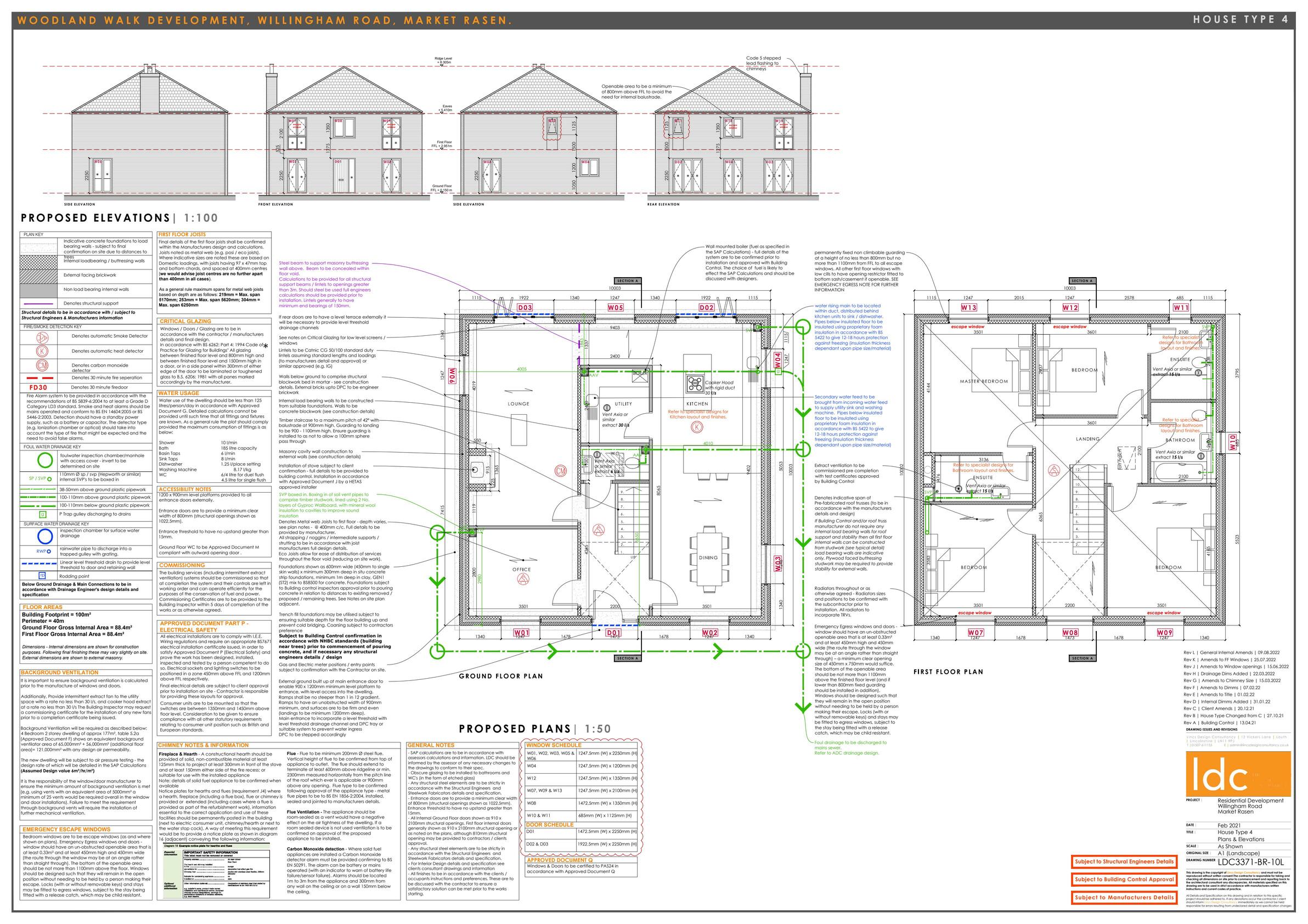The image size is (1308, 924).
Task: Select the 'FIRST FLOOR JOISTS' notes heading
Action: click(182, 235)
